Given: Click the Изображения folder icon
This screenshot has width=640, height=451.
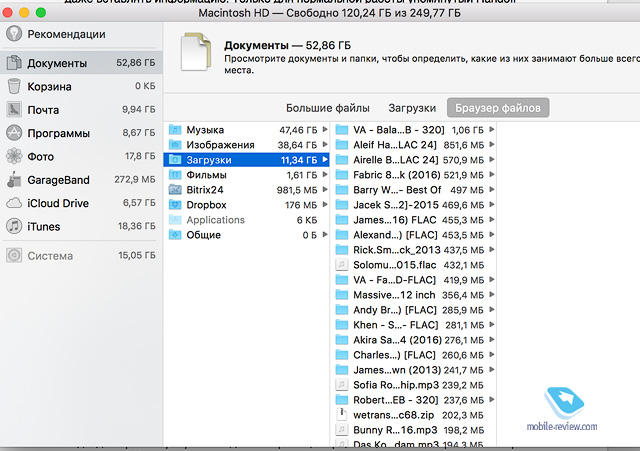Looking at the screenshot, I should pyautogui.click(x=175, y=145).
